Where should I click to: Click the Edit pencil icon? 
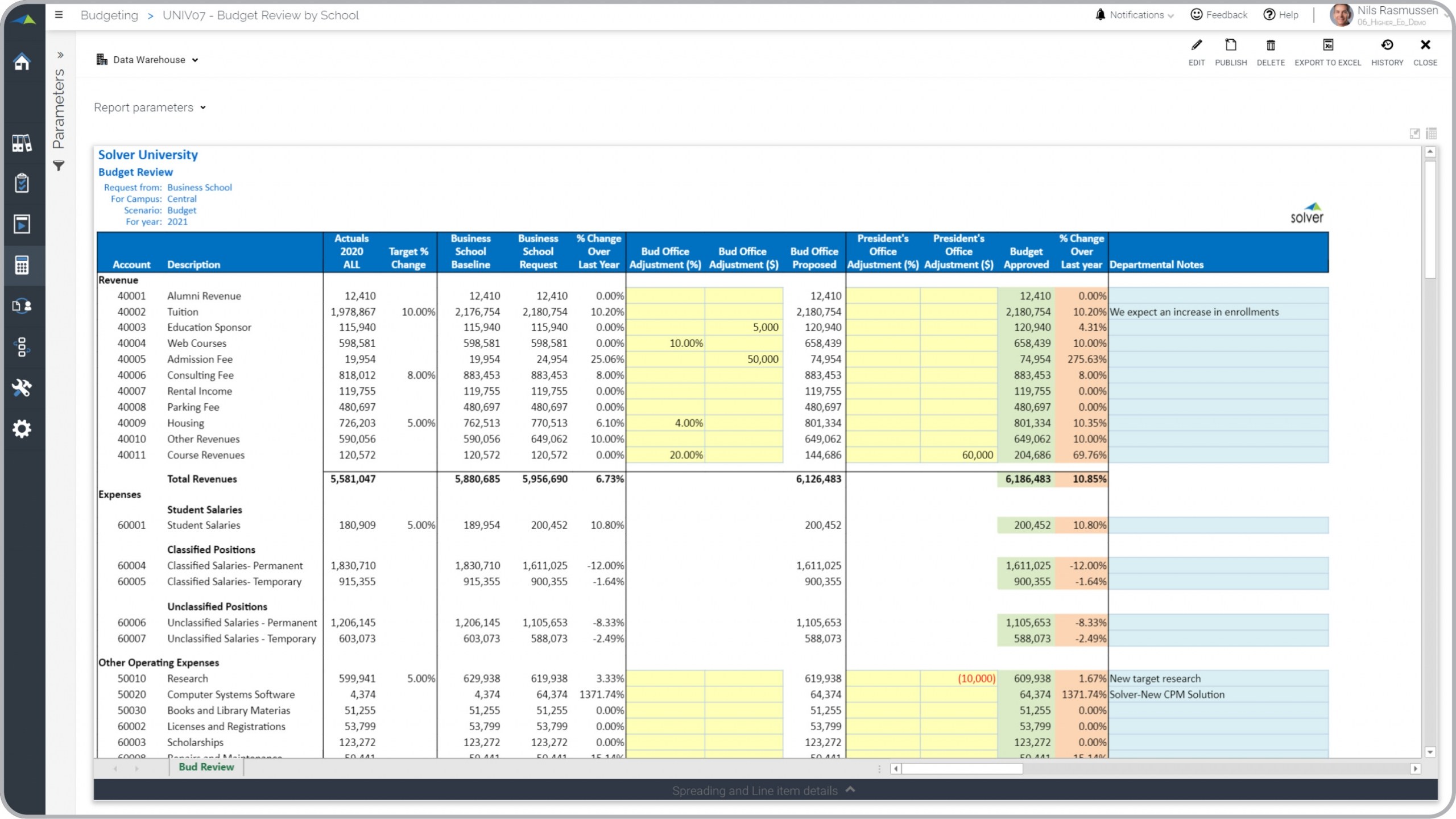pos(1196,45)
